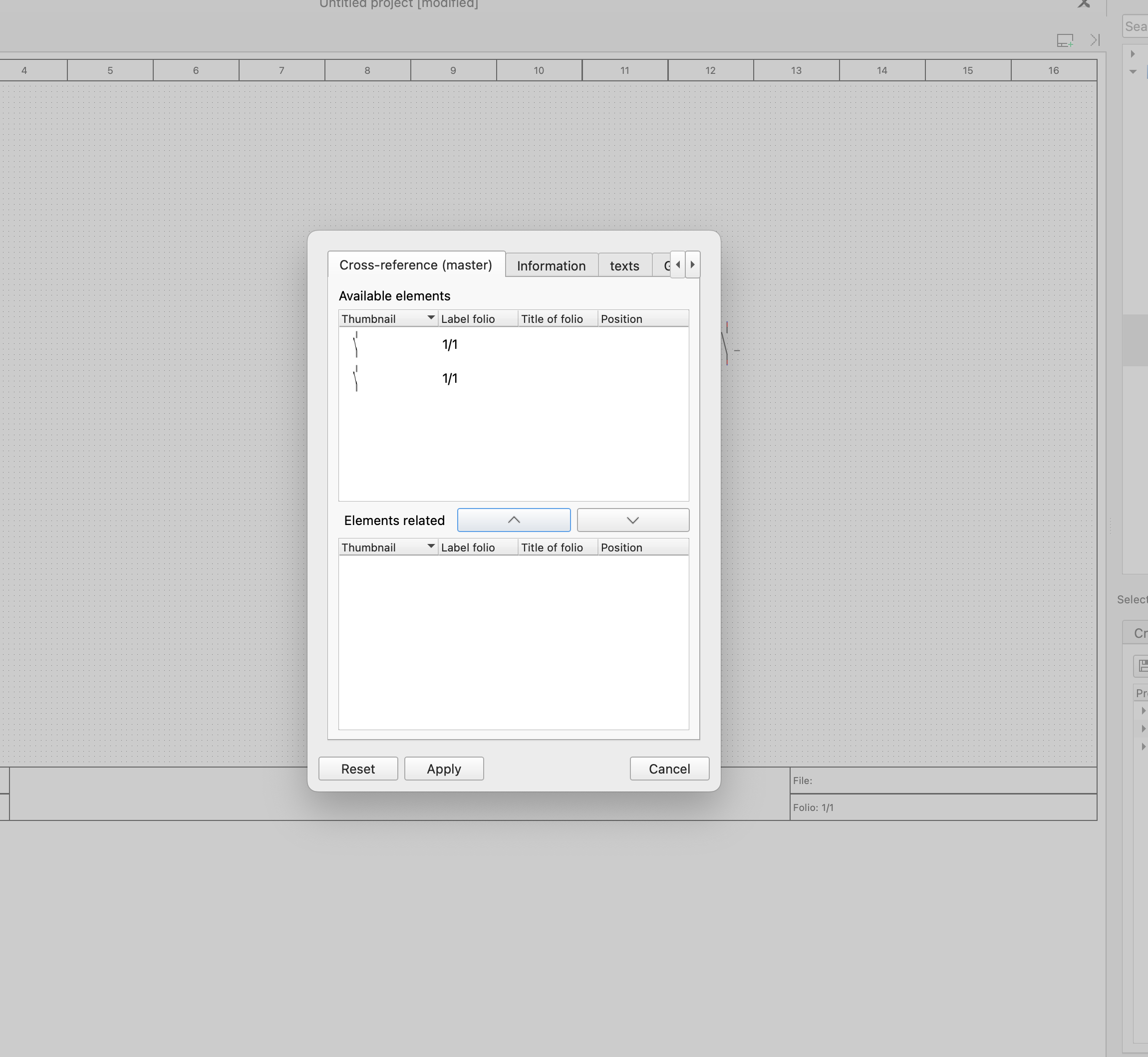
Task: Sort Elements related by Thumbnail header arrow
Action: point(431,547)
